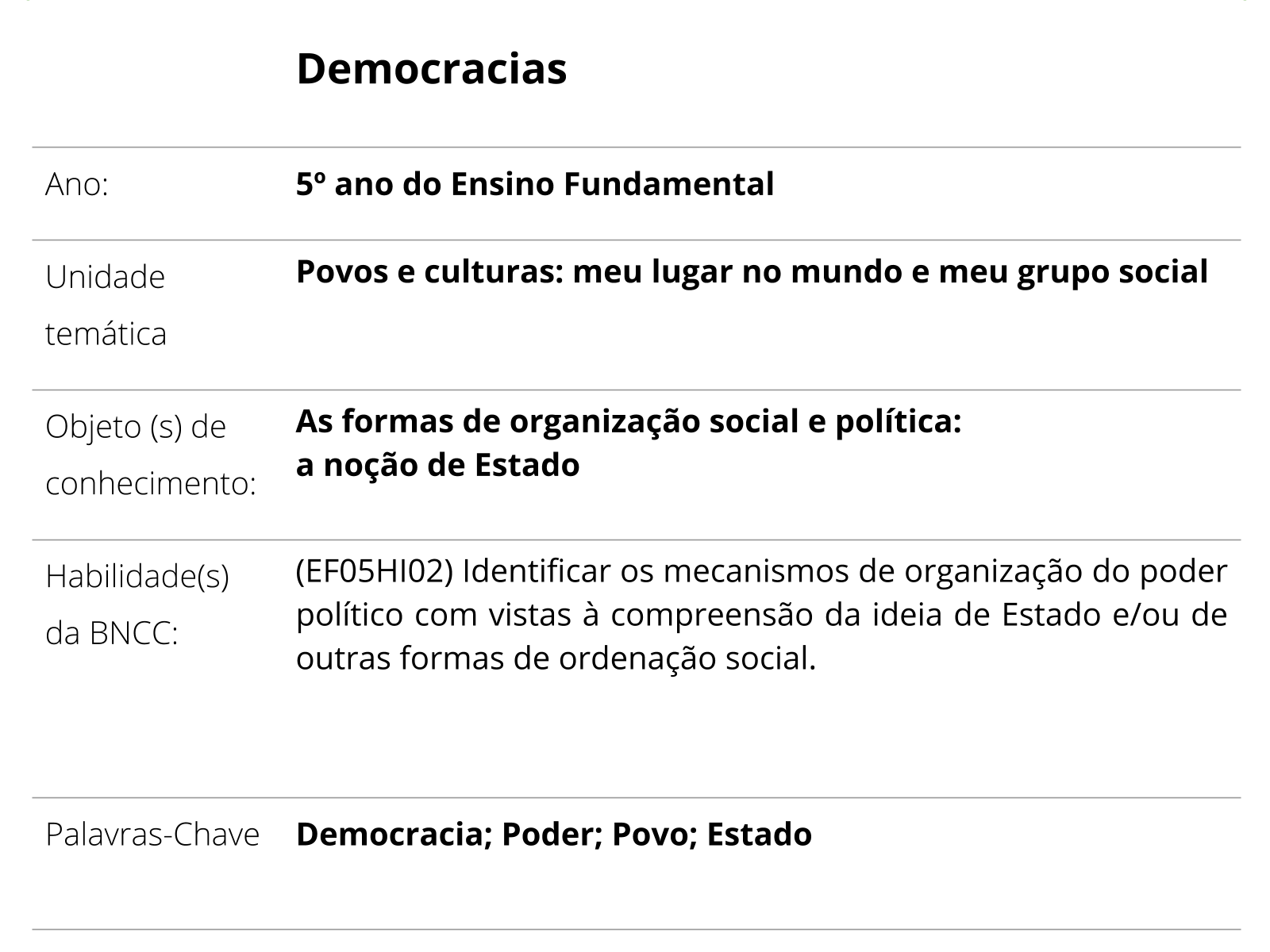Click the "Palavras-Chave" label
The width and height of the screenshot is (1270, 952).
[152, 835]
